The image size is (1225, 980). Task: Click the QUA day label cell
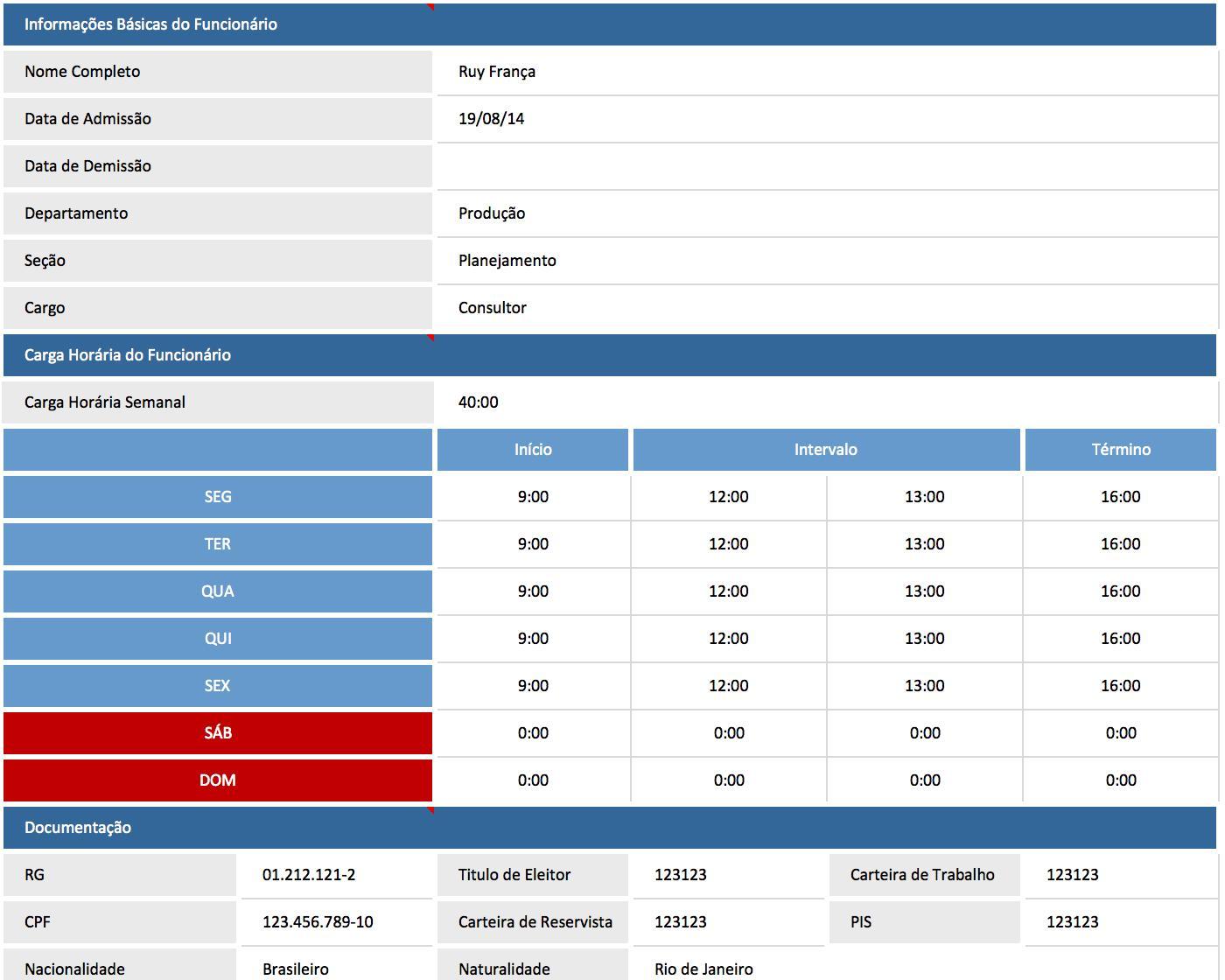point(218,591)
